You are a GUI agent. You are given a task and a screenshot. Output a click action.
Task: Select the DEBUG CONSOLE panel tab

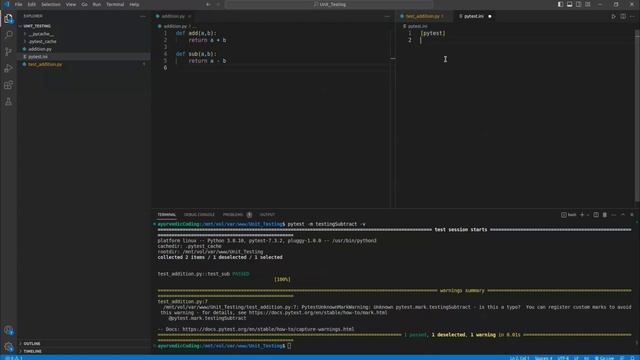[x=199, y=215]
